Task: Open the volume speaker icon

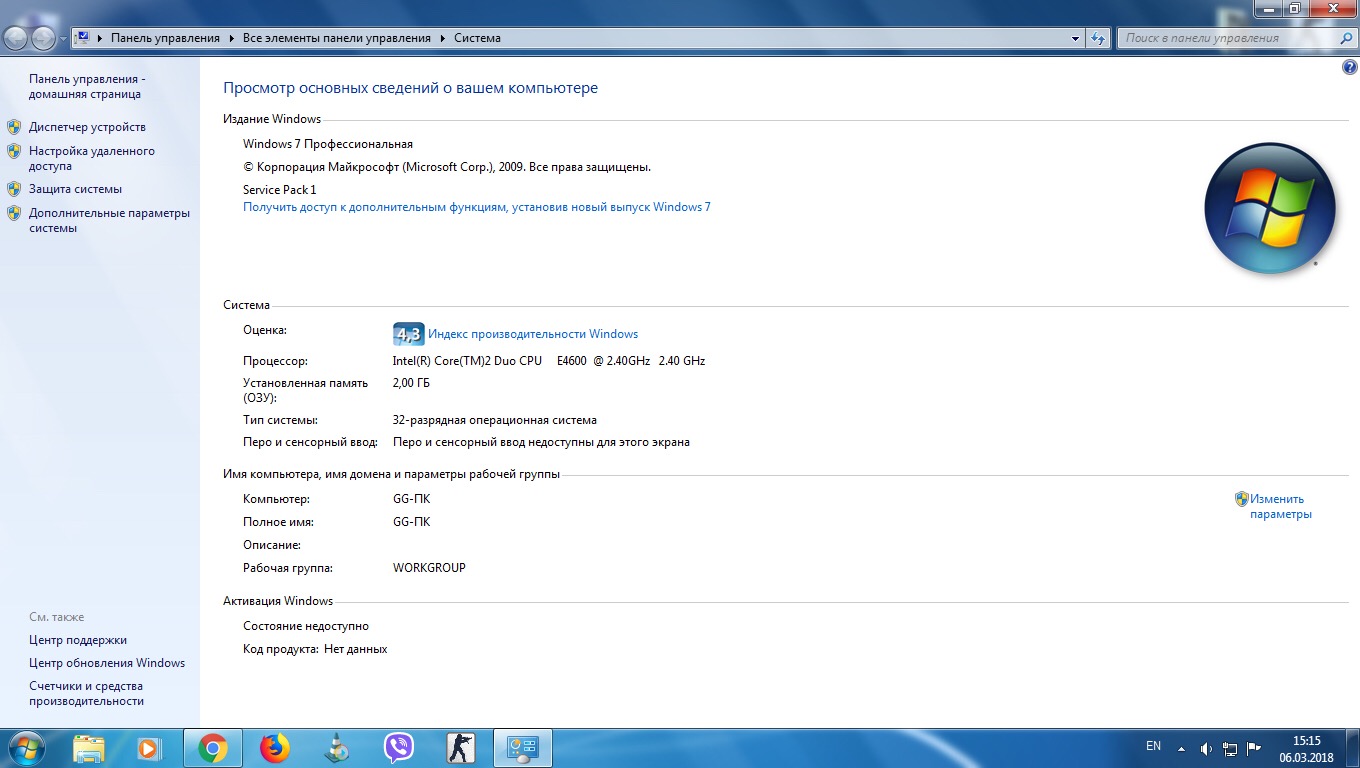Action: pyautogui.click(x=1206, y=748)
